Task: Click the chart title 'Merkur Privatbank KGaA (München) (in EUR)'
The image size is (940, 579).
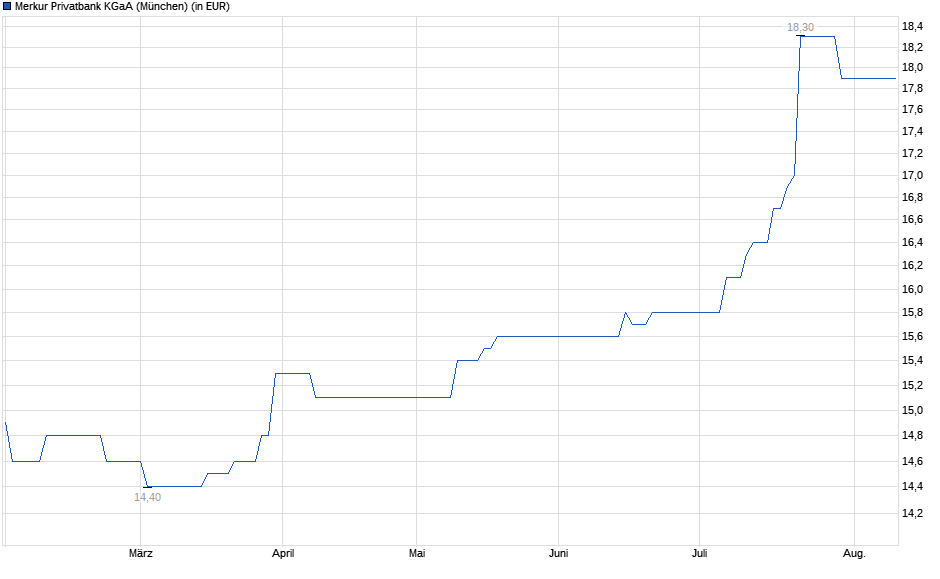Action: tap(122, 7)
